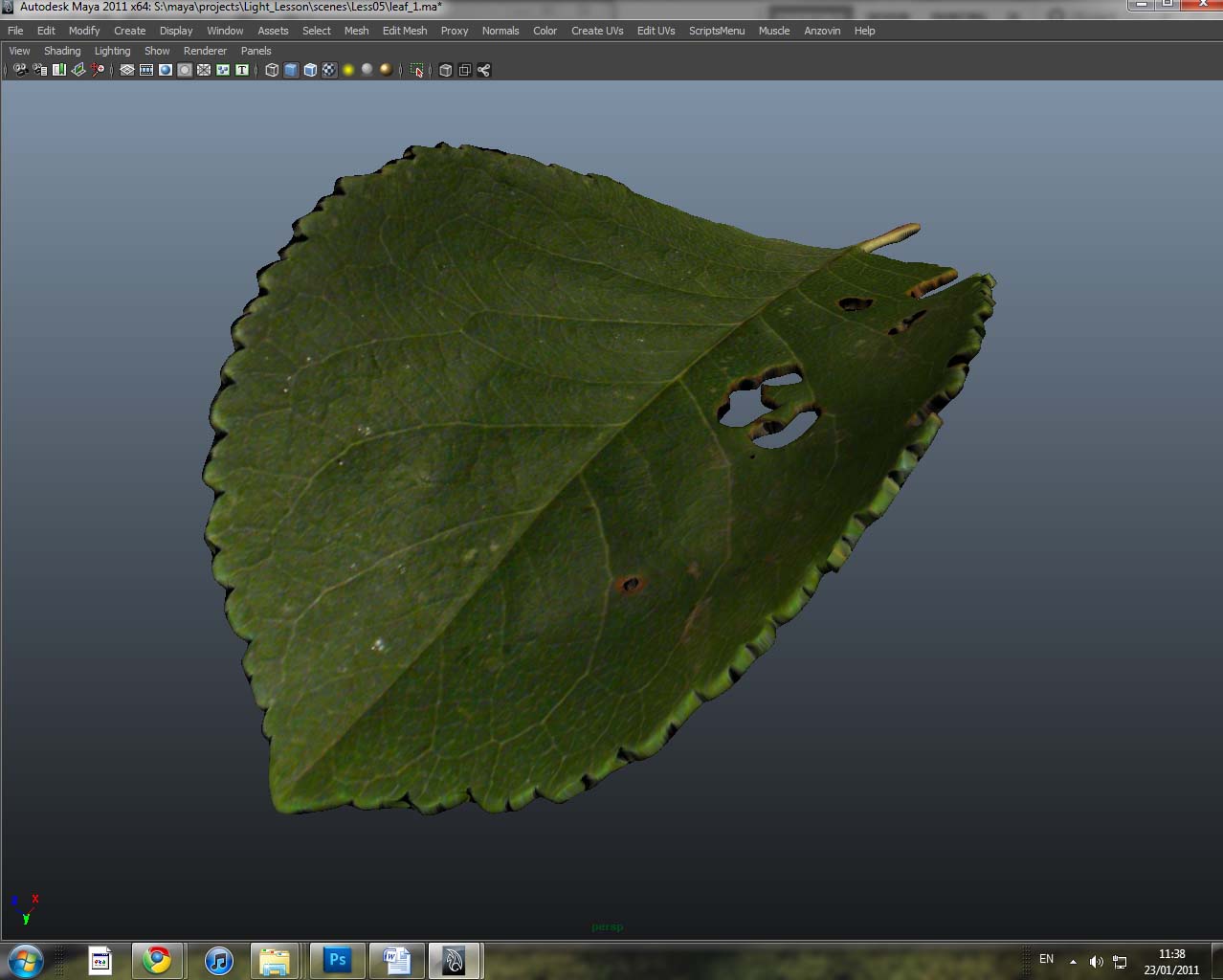
Task: Click the Isolate Select icon
Action: 416,70
